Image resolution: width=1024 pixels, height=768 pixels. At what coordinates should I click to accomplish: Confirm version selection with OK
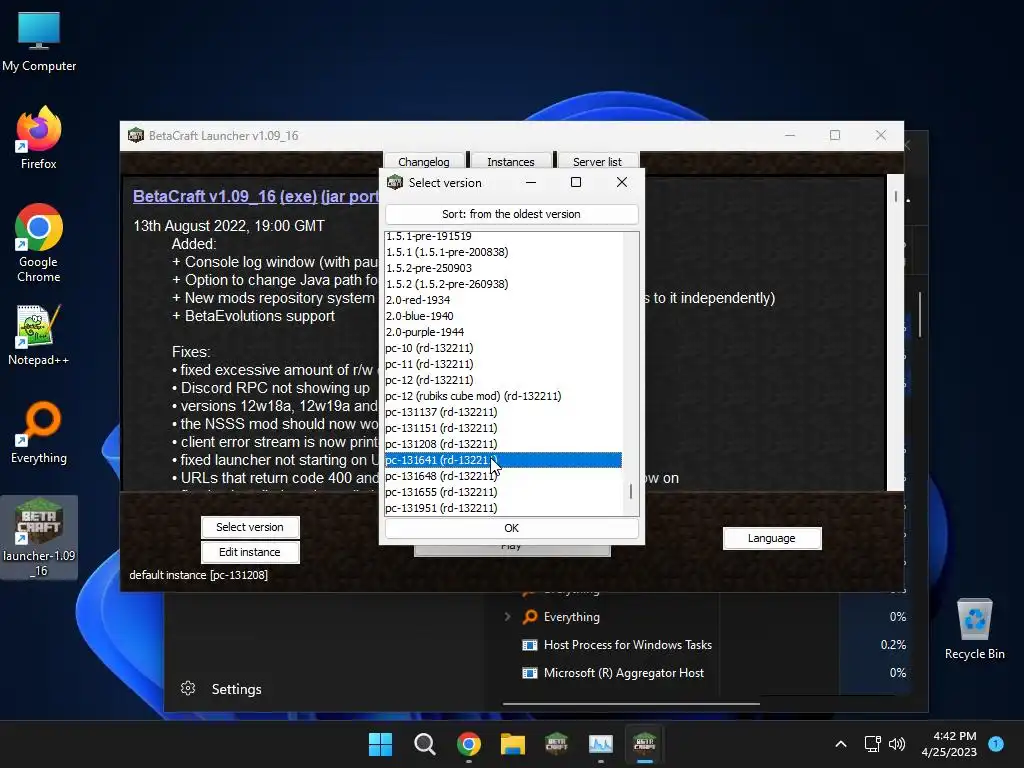coord(511,528)
